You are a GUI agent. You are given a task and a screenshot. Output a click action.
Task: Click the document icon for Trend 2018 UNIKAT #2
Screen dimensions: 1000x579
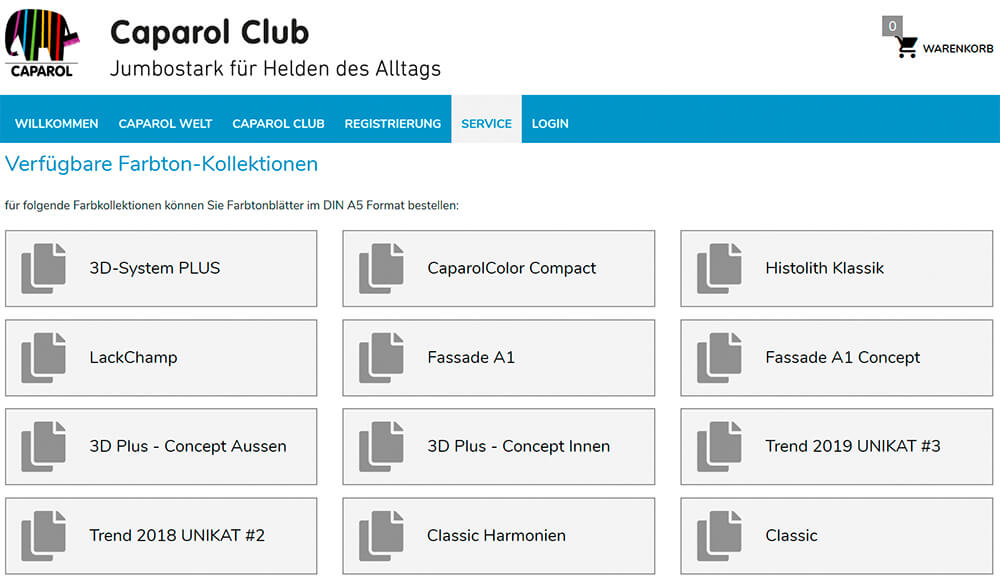point(43,536)
